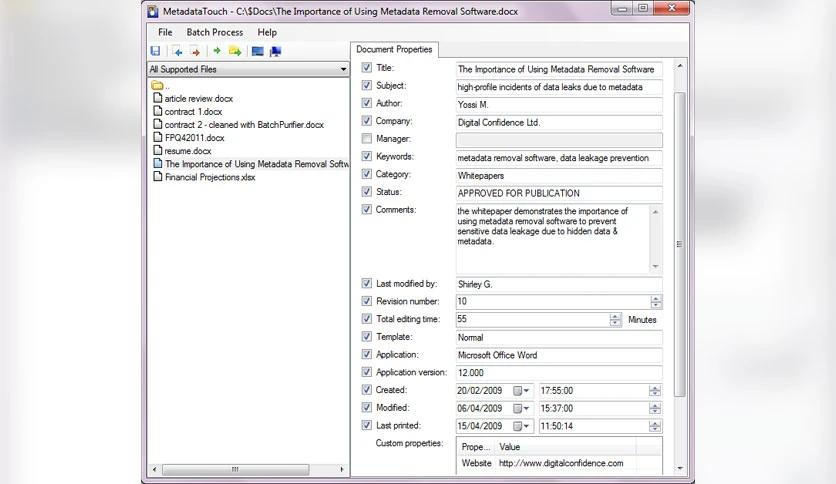The width and height of the screenshot is (836, 484).
Task: Click the Last modified by field Shirley G.
Action: coord(559,284)
